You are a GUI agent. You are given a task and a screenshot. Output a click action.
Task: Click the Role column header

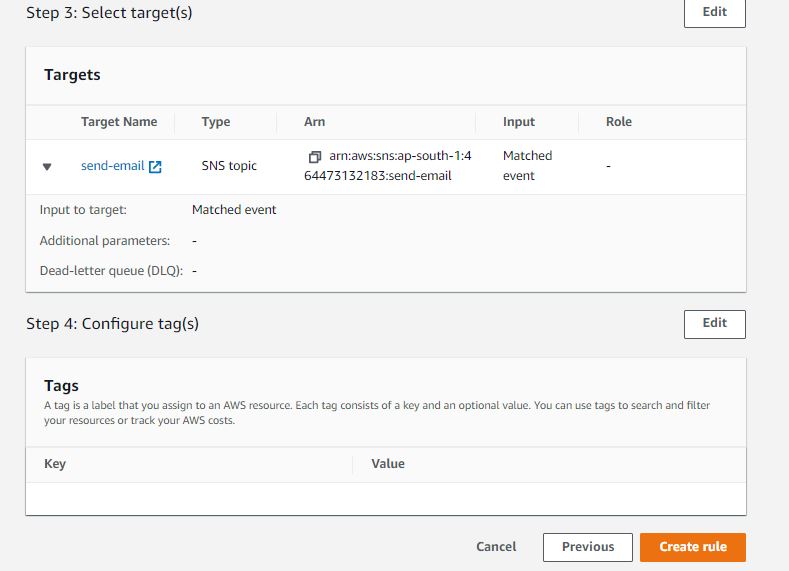pos(619,122)
